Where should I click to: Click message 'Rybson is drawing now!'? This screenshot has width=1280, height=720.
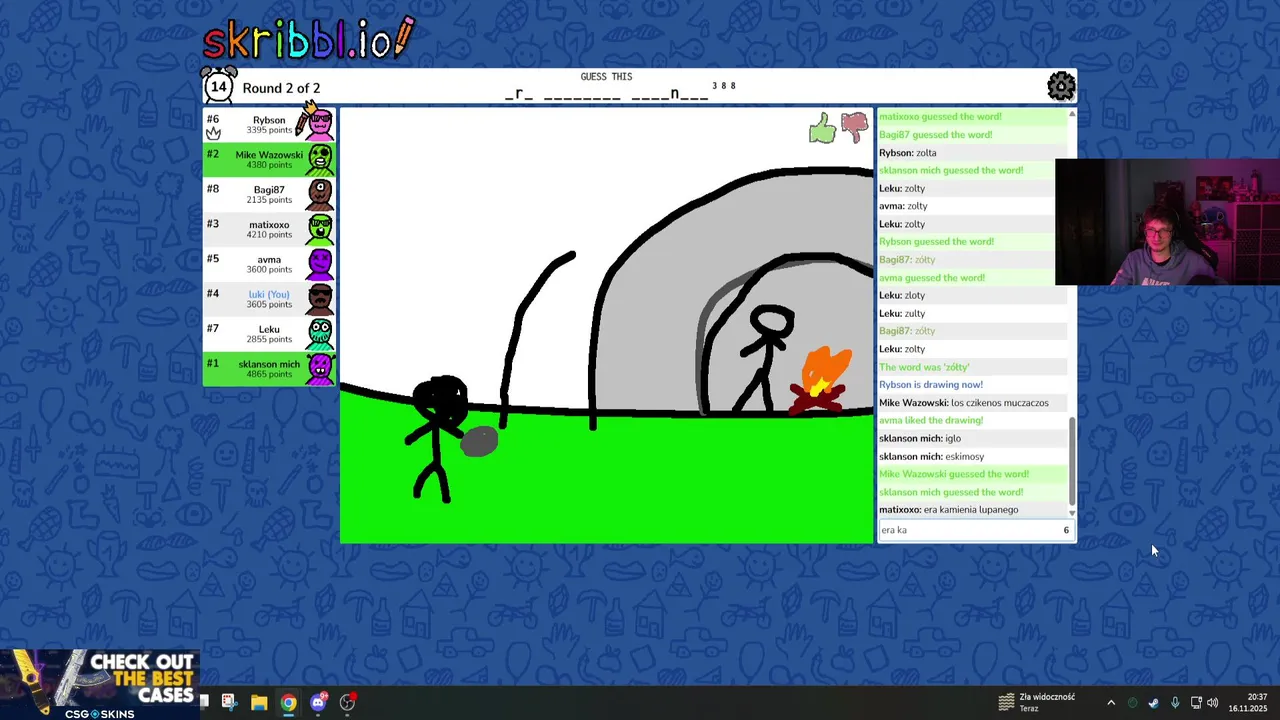tap(931, 385)
